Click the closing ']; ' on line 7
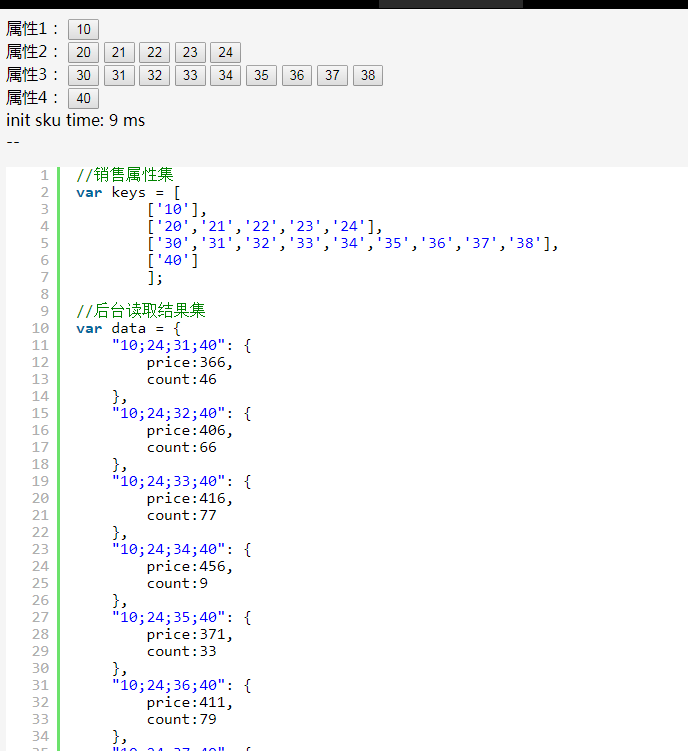This screenshot has width=688, height=751. (x=155, y=278)
